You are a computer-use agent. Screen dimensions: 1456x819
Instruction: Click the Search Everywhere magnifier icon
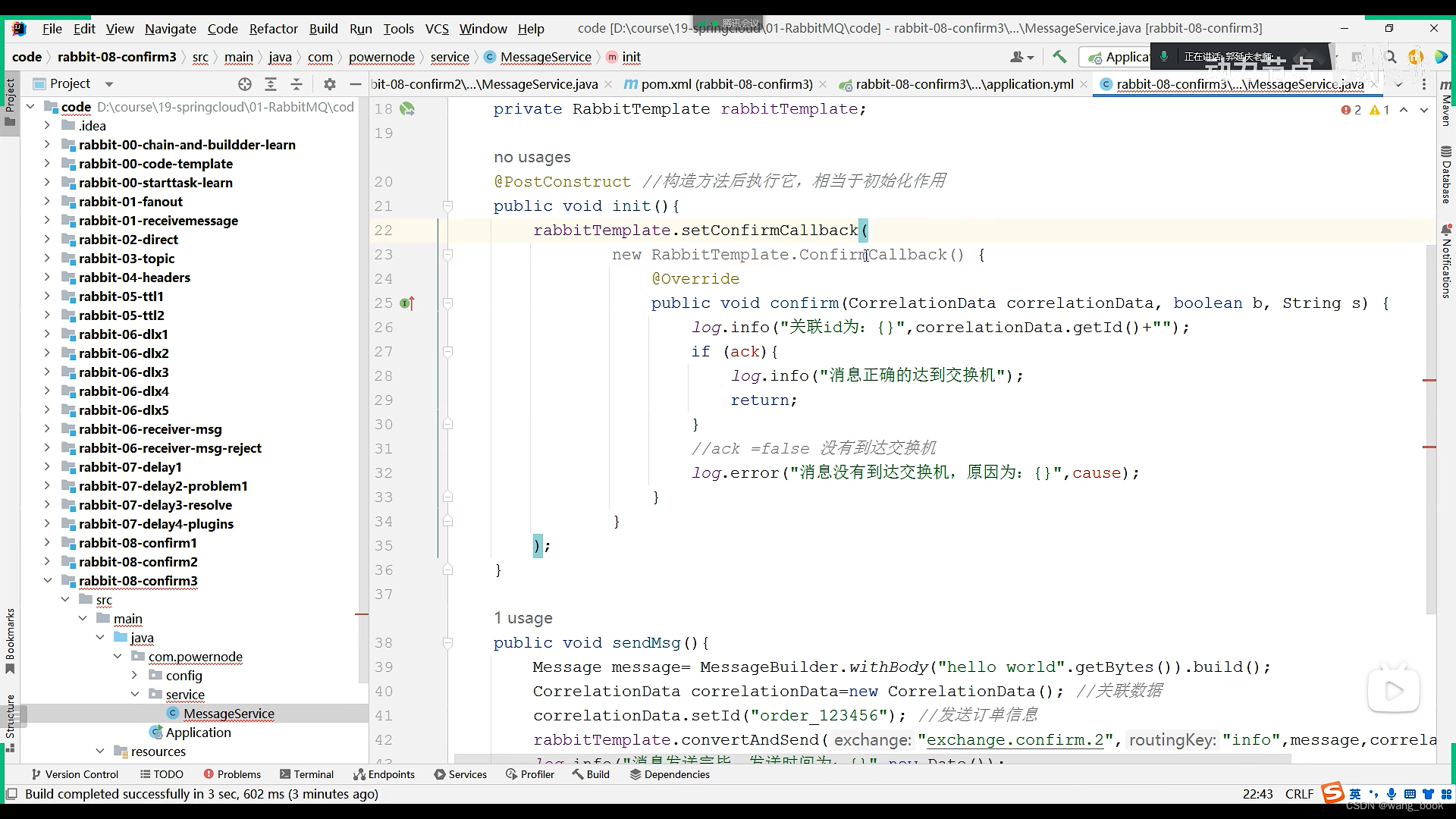(1390, 57)
